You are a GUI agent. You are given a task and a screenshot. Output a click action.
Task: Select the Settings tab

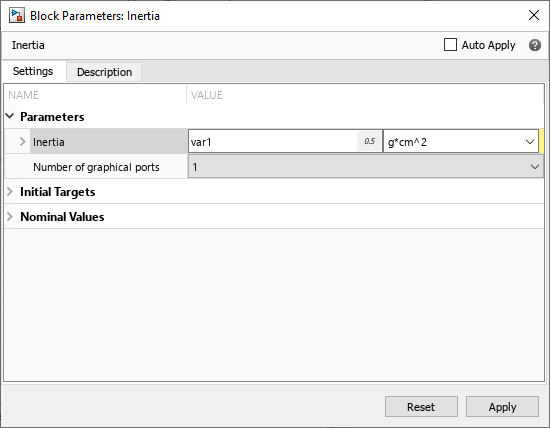[33, 71]
